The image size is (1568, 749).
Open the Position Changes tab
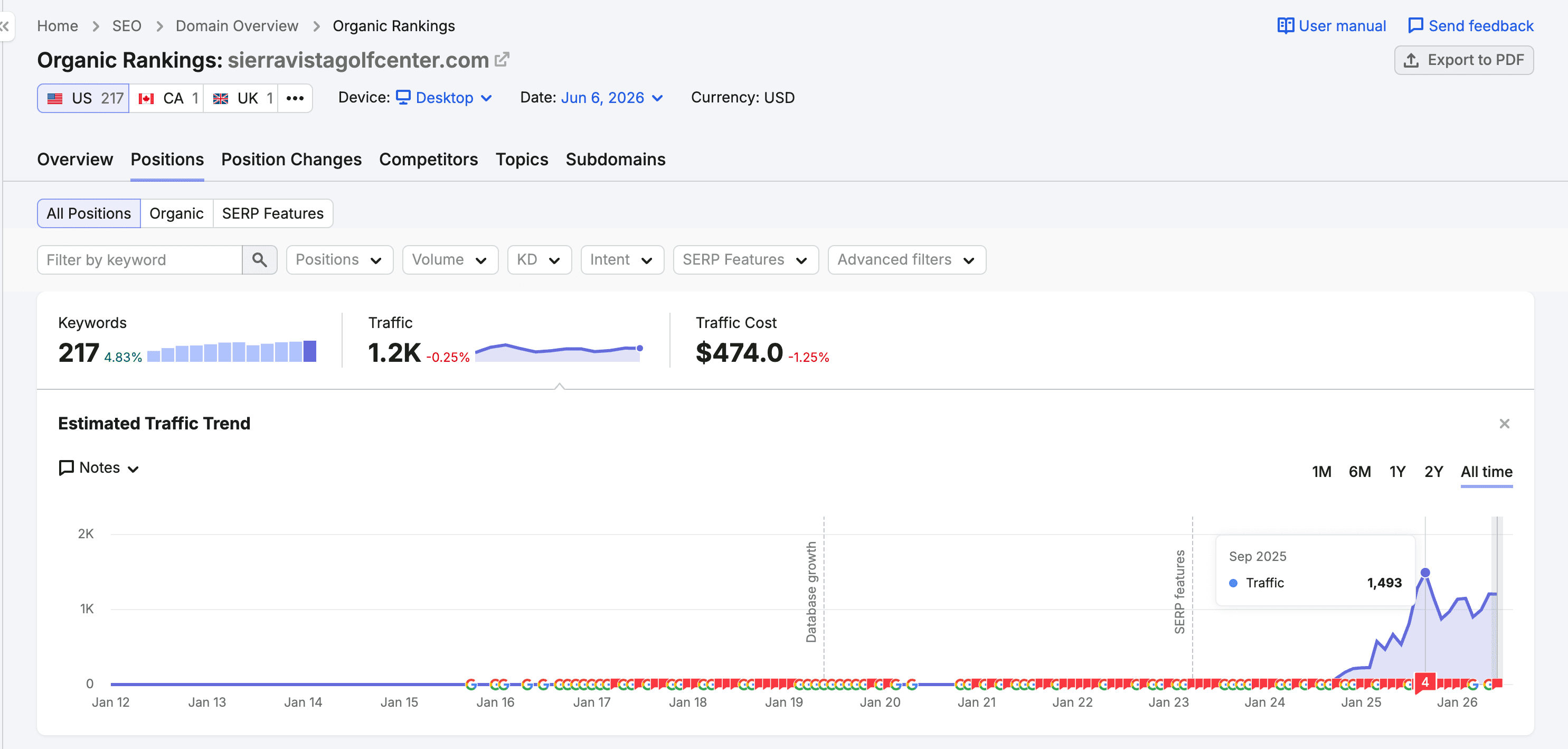click(291, 160)
